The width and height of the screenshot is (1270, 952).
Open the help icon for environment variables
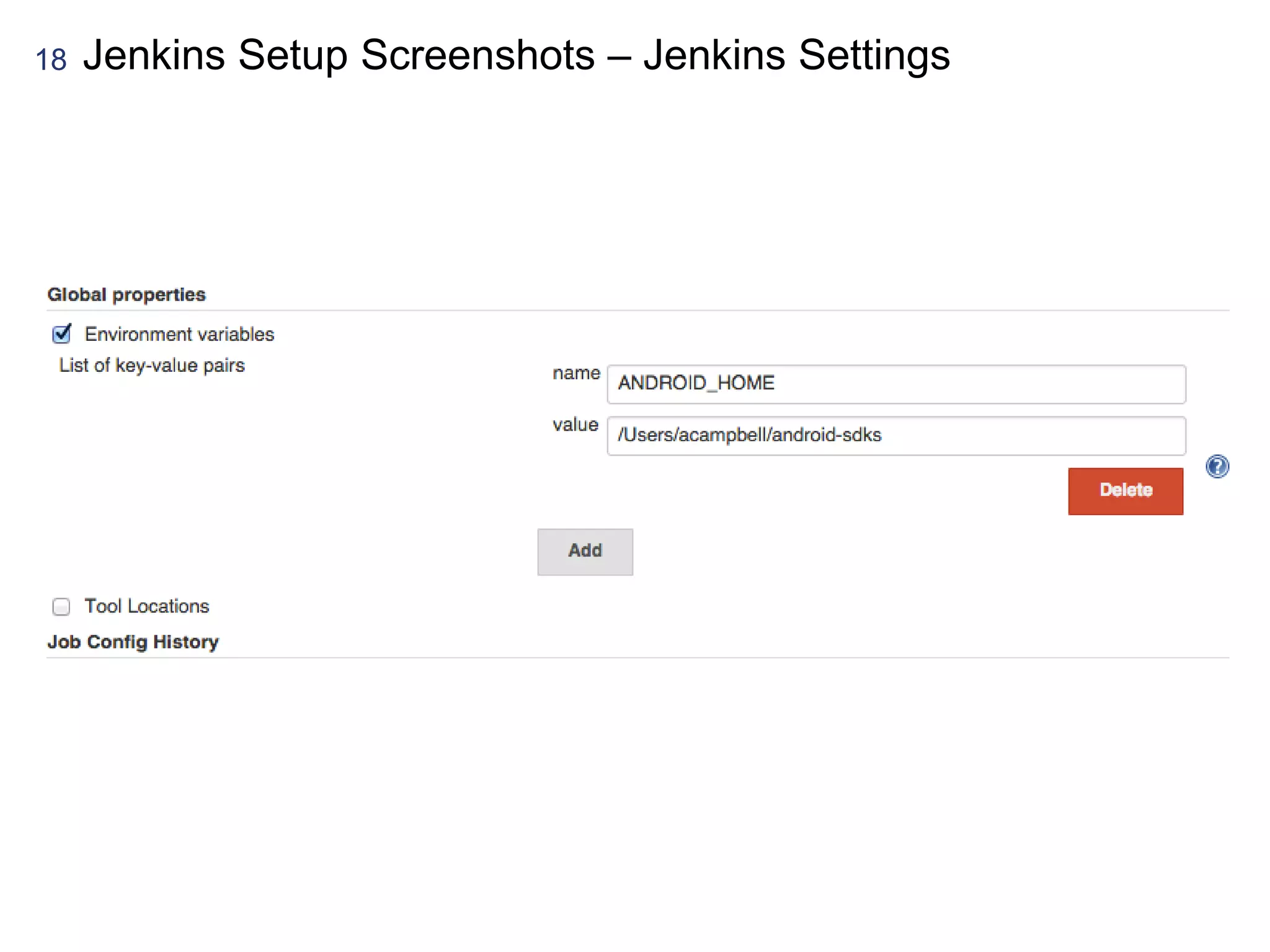click(x=1217, y=466)
